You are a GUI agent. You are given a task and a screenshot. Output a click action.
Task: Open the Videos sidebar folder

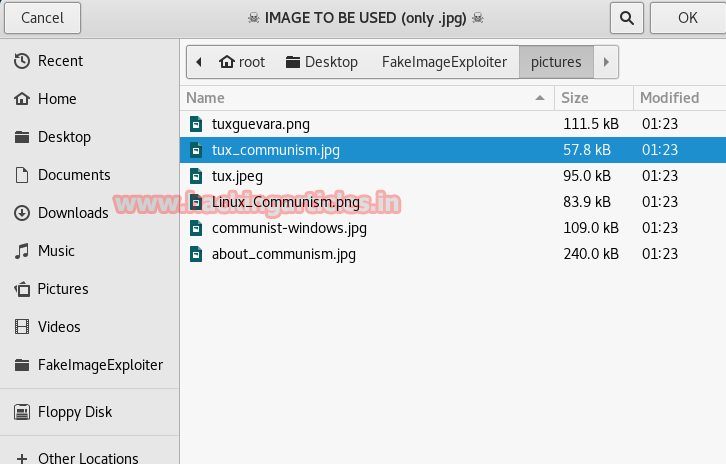click(59, 327)
